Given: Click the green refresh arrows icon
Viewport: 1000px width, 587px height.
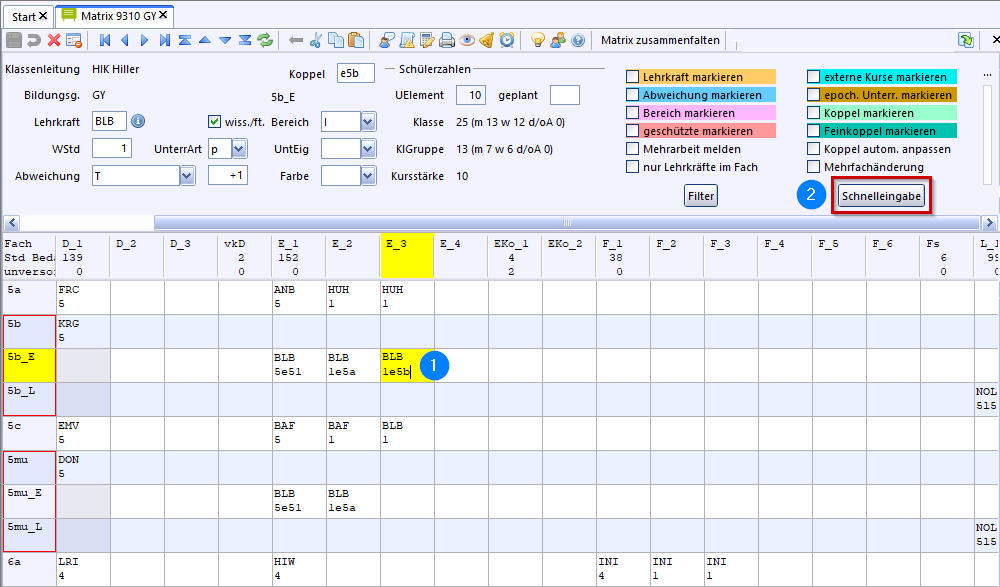Looking at the screenshot, I should coord(265,40).
